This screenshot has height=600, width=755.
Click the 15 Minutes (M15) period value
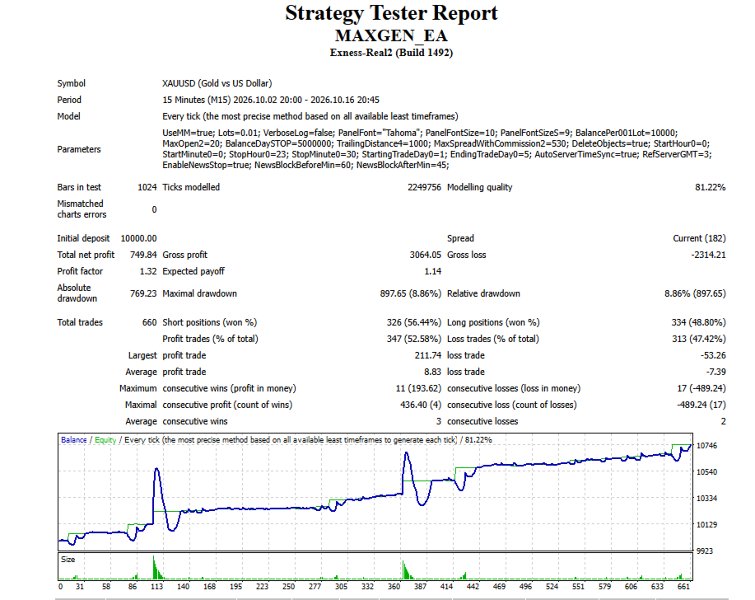pyautogui.click(x=271, y=100)
